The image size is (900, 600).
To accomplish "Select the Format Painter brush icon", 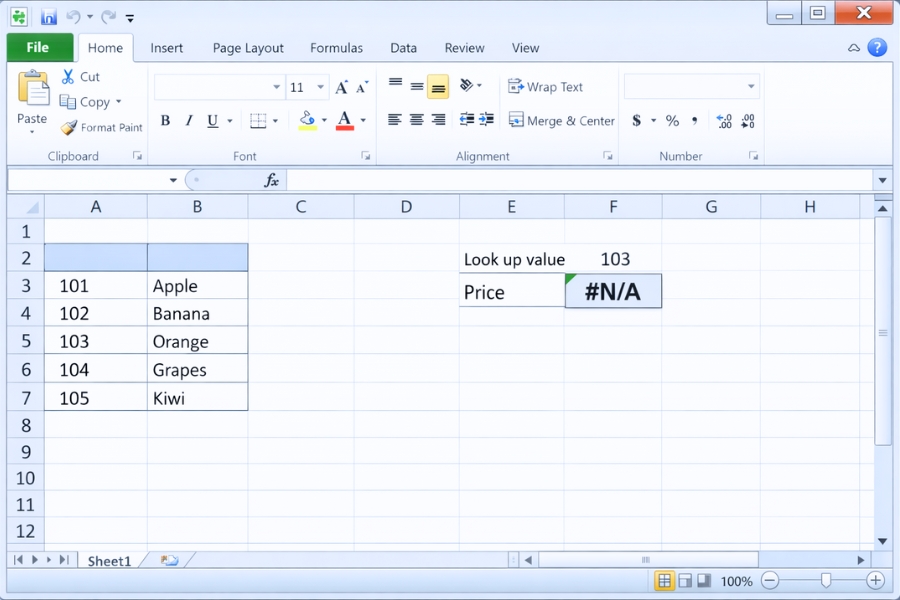I will coord(69,128).
